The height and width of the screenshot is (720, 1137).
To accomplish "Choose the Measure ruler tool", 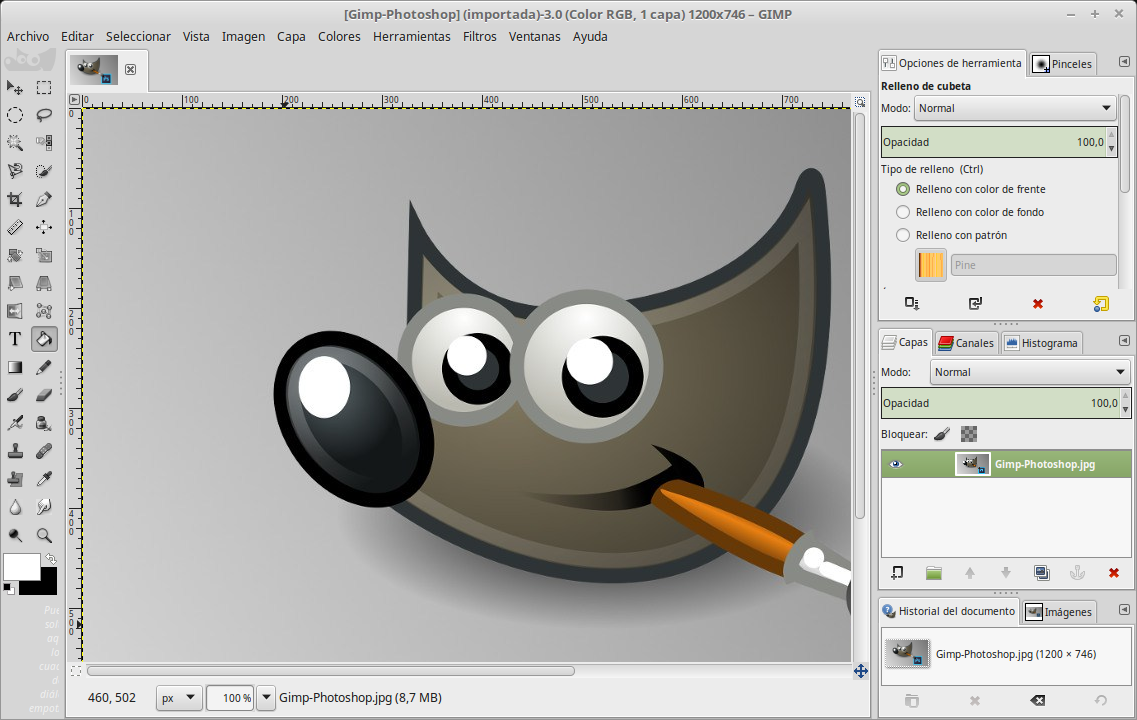I will (15, 227).
